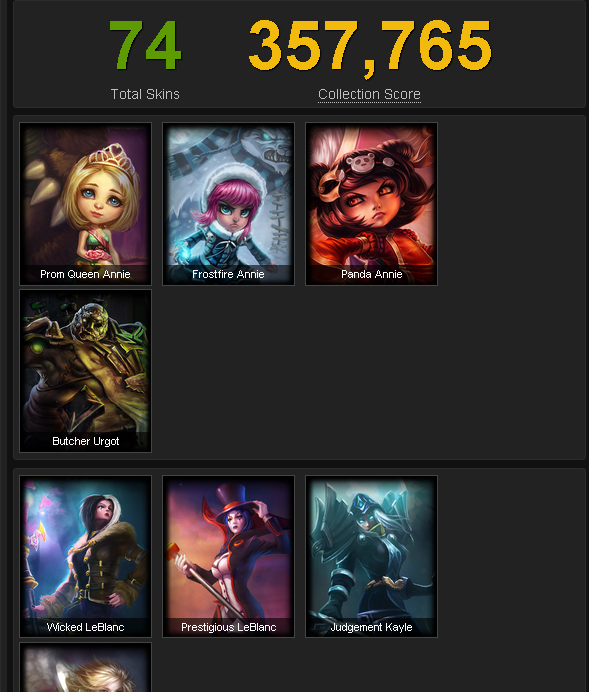Screen dimensions: 589x692
Task: Open the Prom Queen Annie skin thumbnail
Action: click(85, 203)
